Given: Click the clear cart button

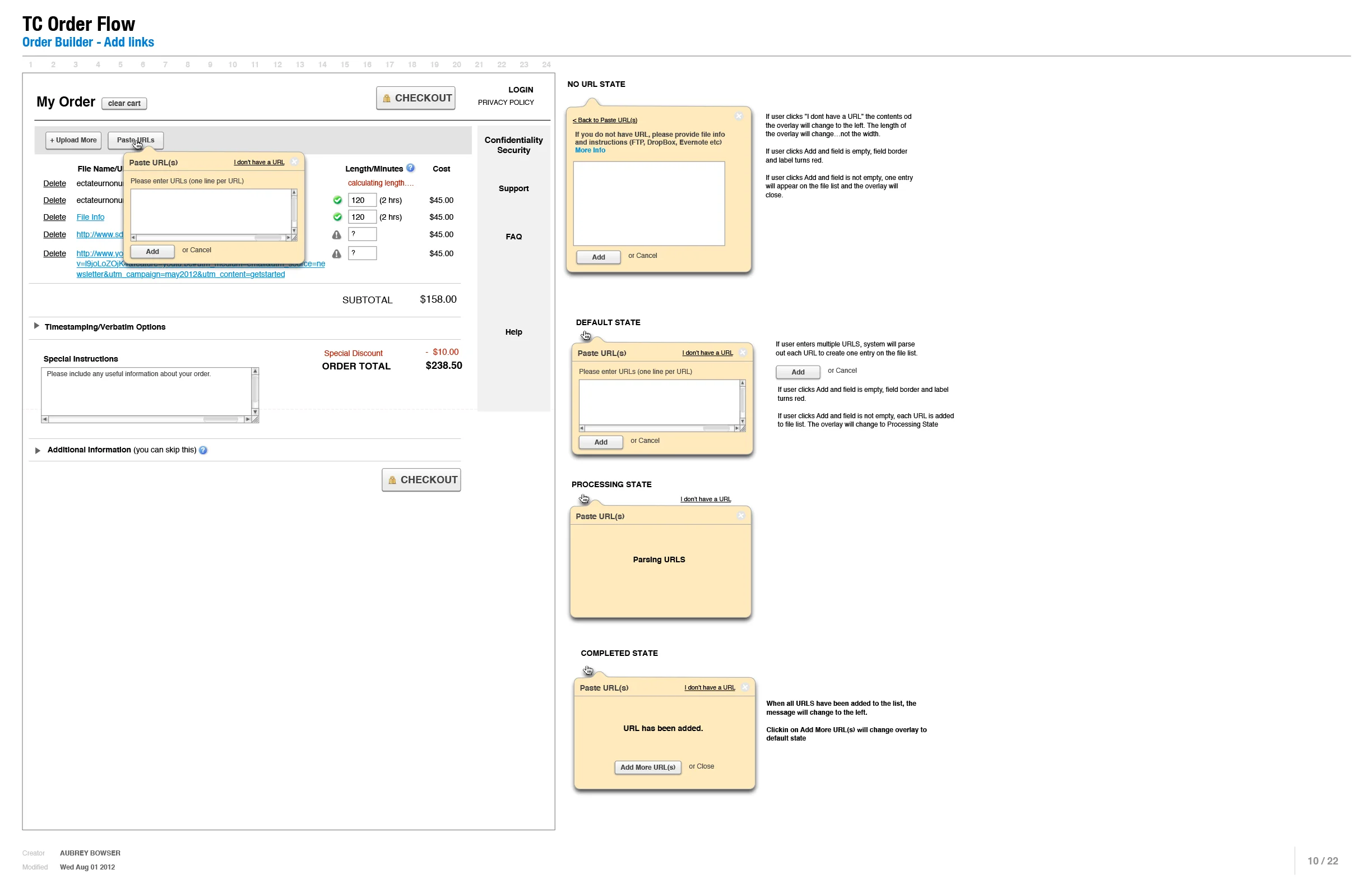Looking at the screenshot, I should 124,103.
